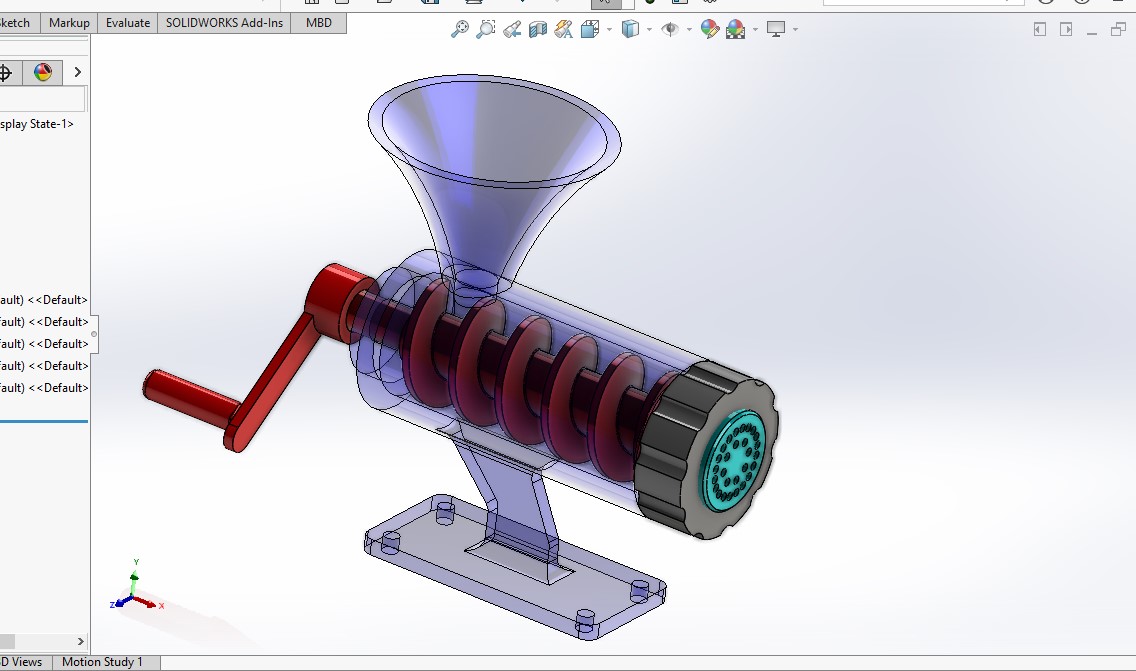Click the feature tree scrollbar right arrow

coord(80,641)
